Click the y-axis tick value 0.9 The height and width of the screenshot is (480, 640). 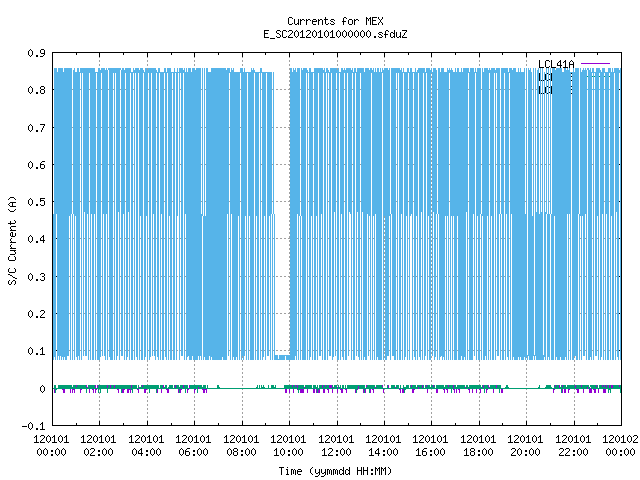pos(36,53)
